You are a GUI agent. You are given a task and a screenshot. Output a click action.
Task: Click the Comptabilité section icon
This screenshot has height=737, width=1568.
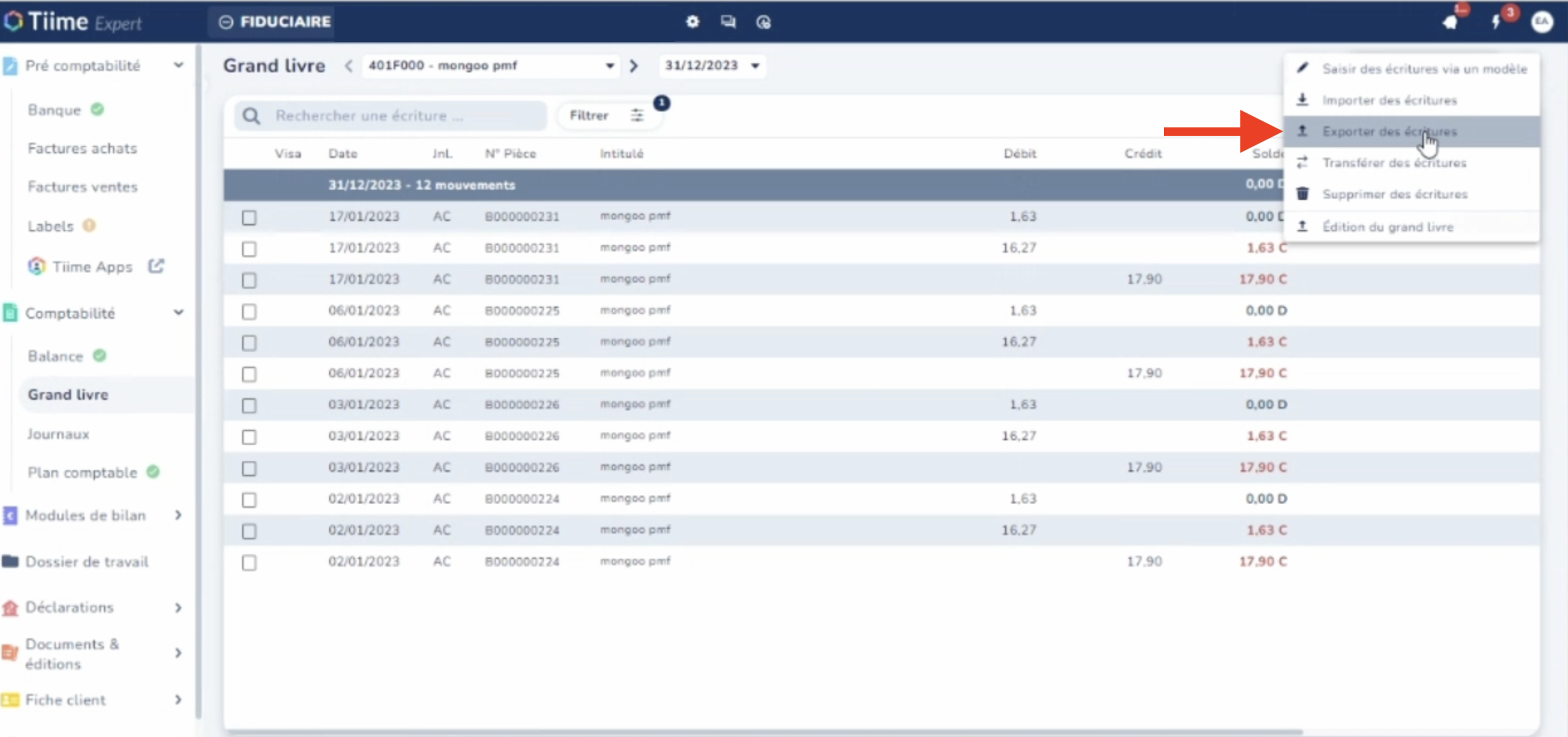point(10,313)
